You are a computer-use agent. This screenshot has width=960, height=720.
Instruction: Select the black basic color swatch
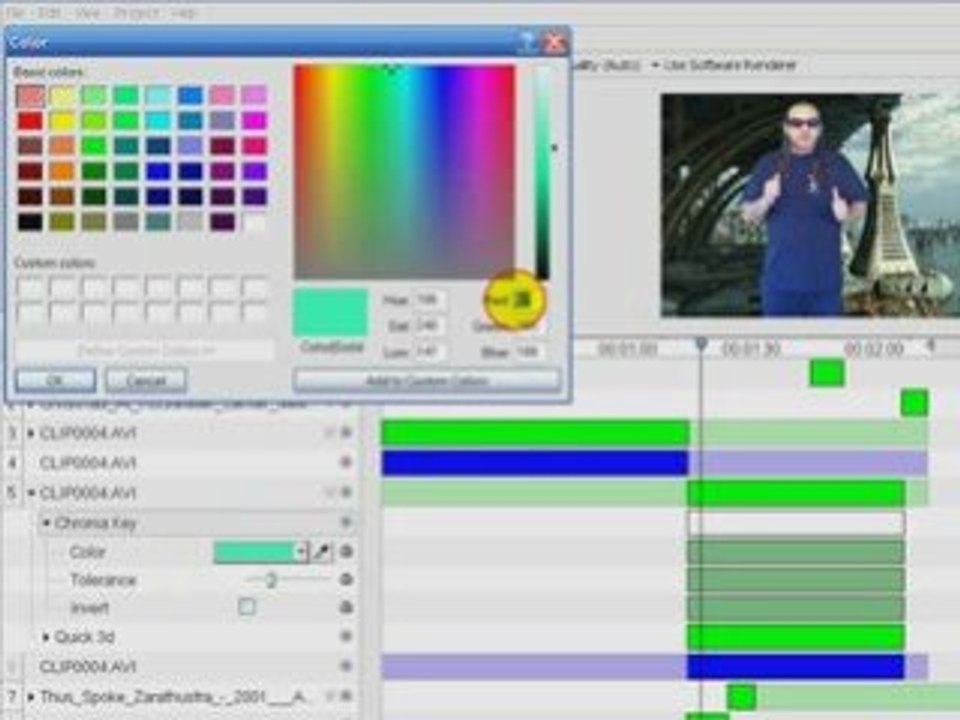click(x=30, y=222)
